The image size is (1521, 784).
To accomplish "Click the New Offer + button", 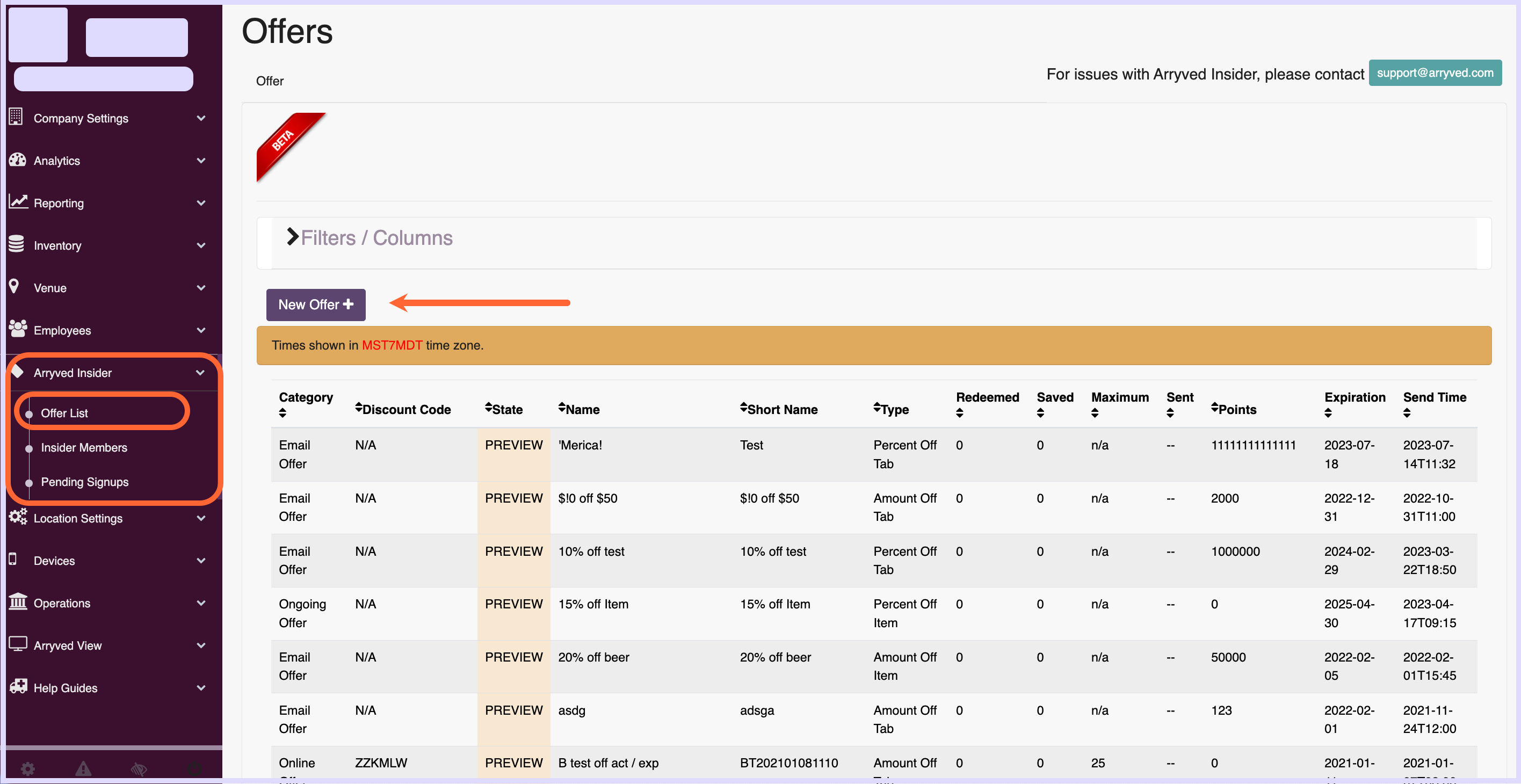I will pos(316,304).
